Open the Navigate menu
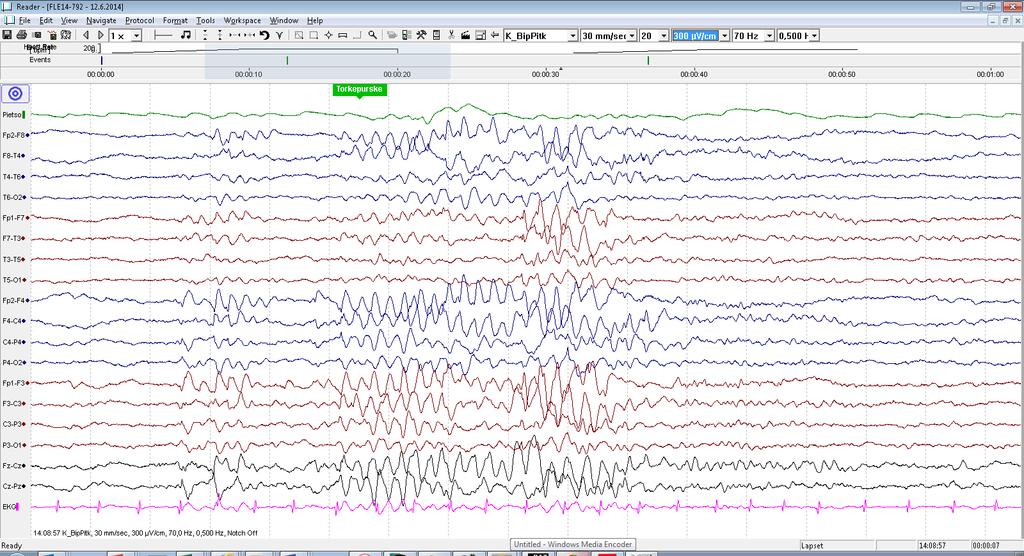 coord(101,20)
